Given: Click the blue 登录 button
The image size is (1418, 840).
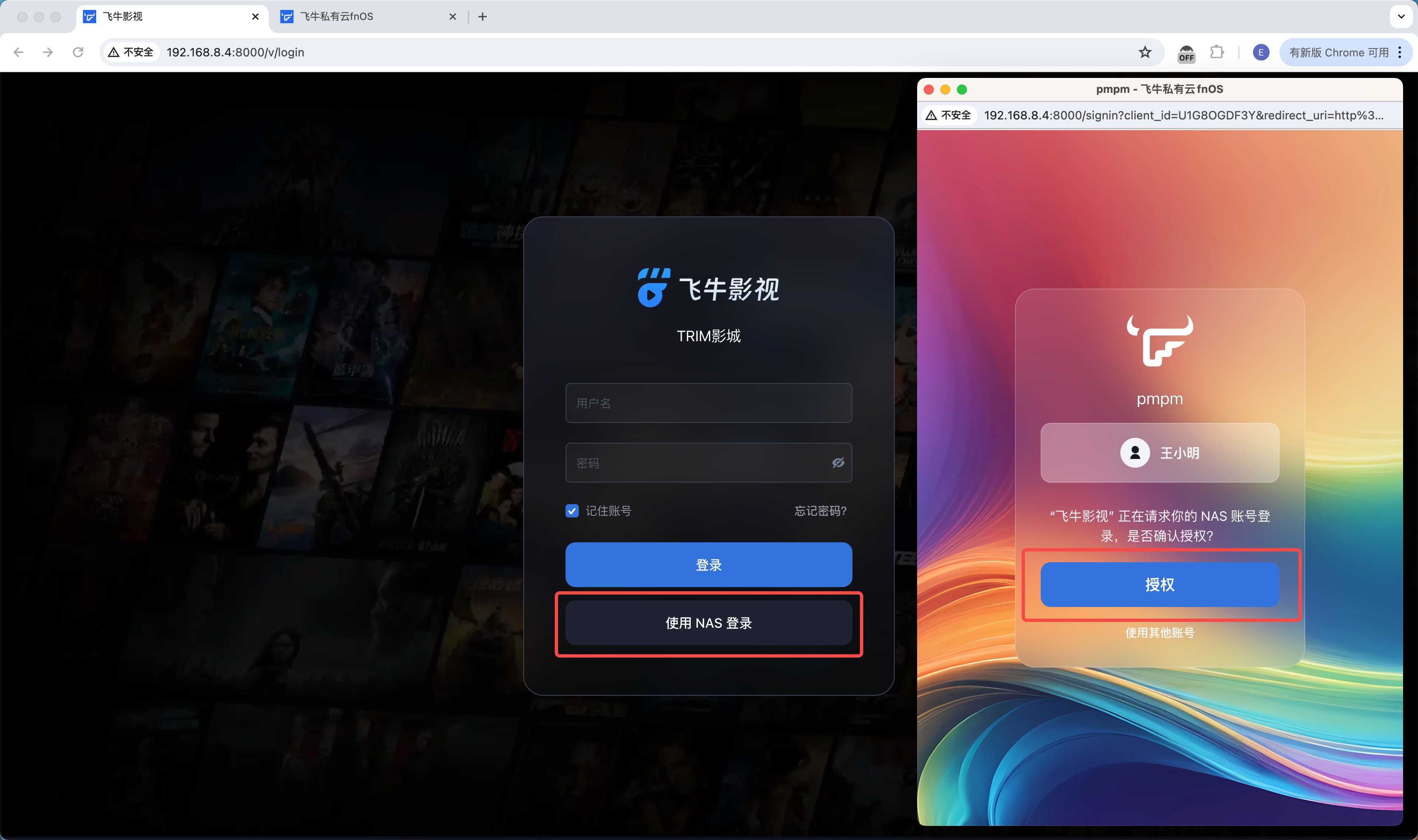Looking at the screenshot, I should pyautogui.click(x=708, y=564).
